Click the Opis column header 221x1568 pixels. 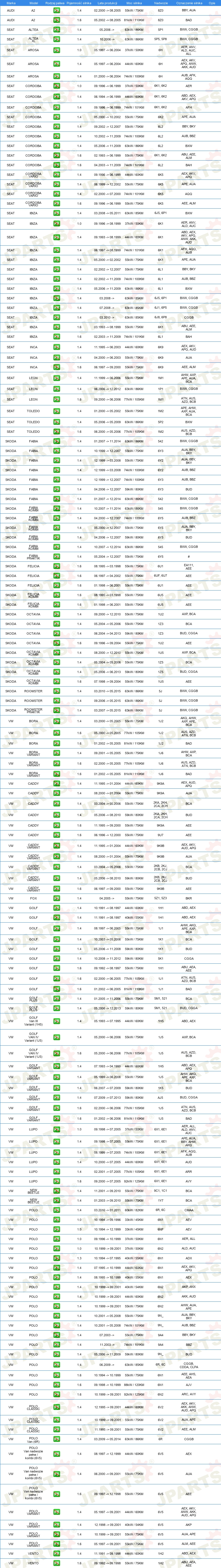click(x=212, y=3)
